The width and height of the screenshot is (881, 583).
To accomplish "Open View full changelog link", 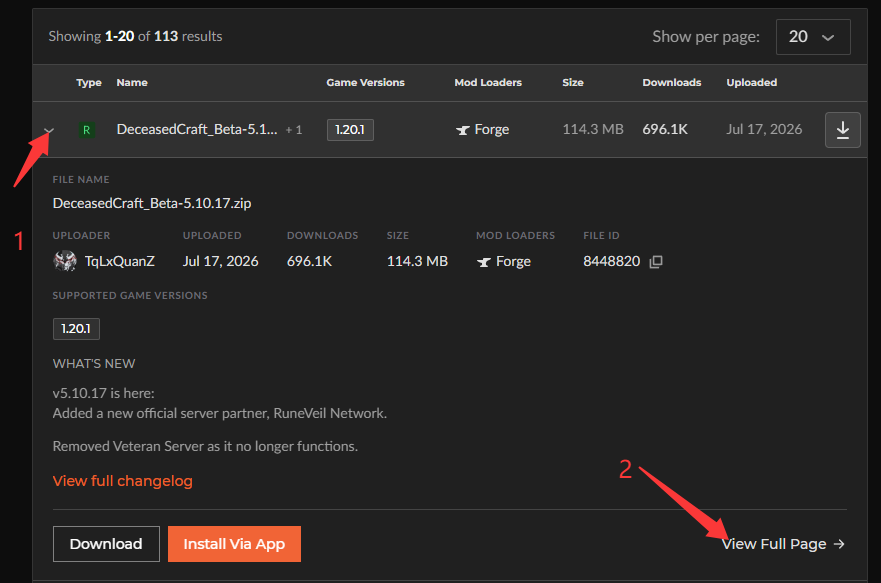I will (x=122, y=481).
